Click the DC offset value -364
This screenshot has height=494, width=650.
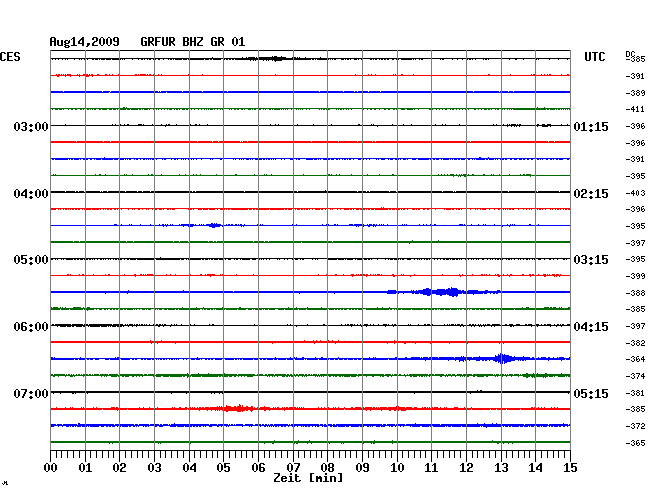pos(635,359)
